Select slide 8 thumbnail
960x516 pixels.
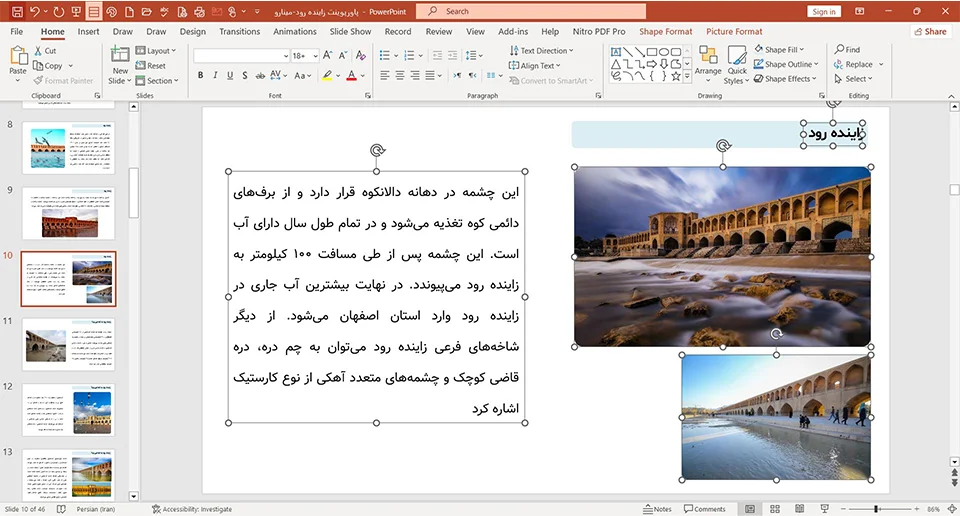point(68,148)
